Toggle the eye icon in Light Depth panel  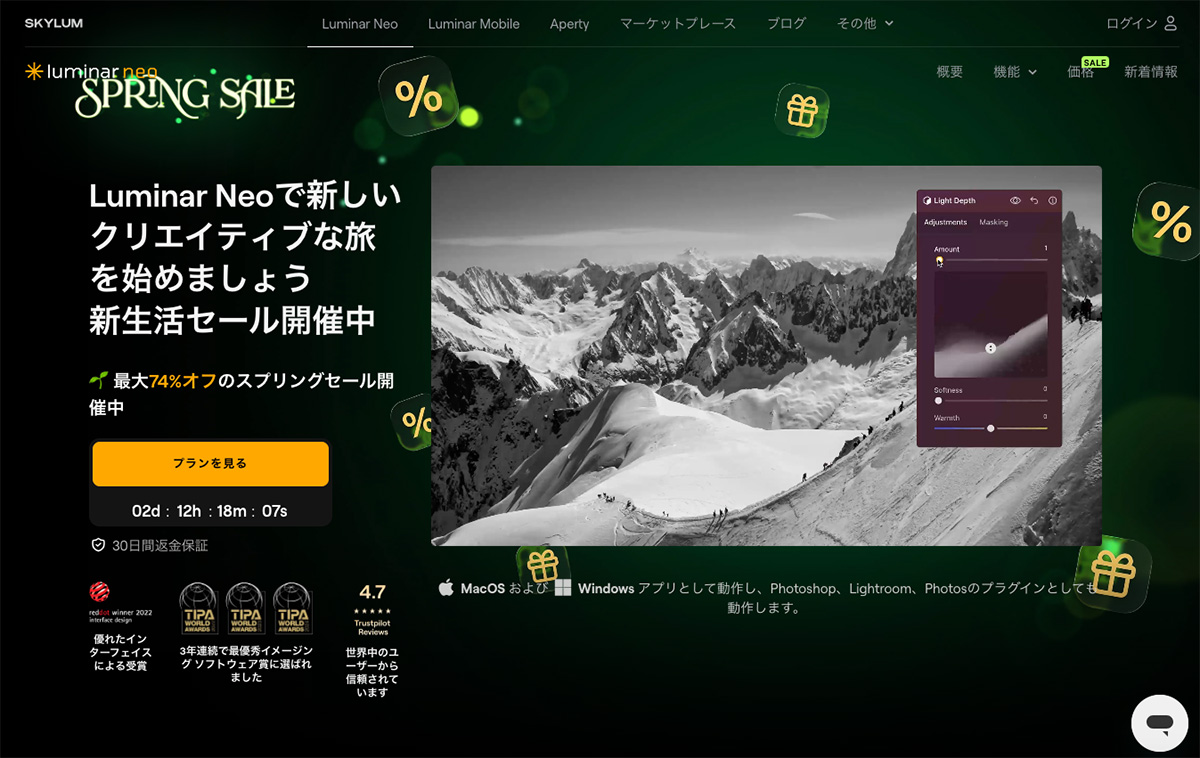tap(1015, 200)
